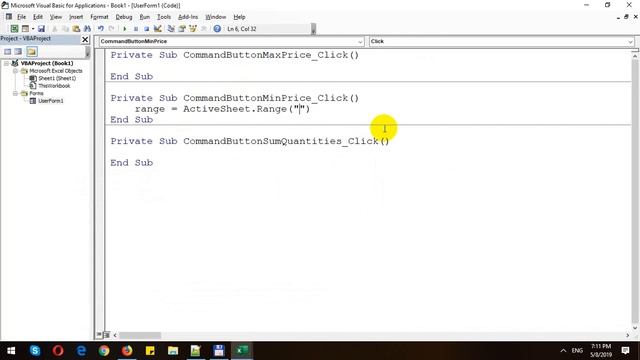Select the Forms folder in tree
The width and height of the screenshot is (640, 360).
(x=36, y=93)
